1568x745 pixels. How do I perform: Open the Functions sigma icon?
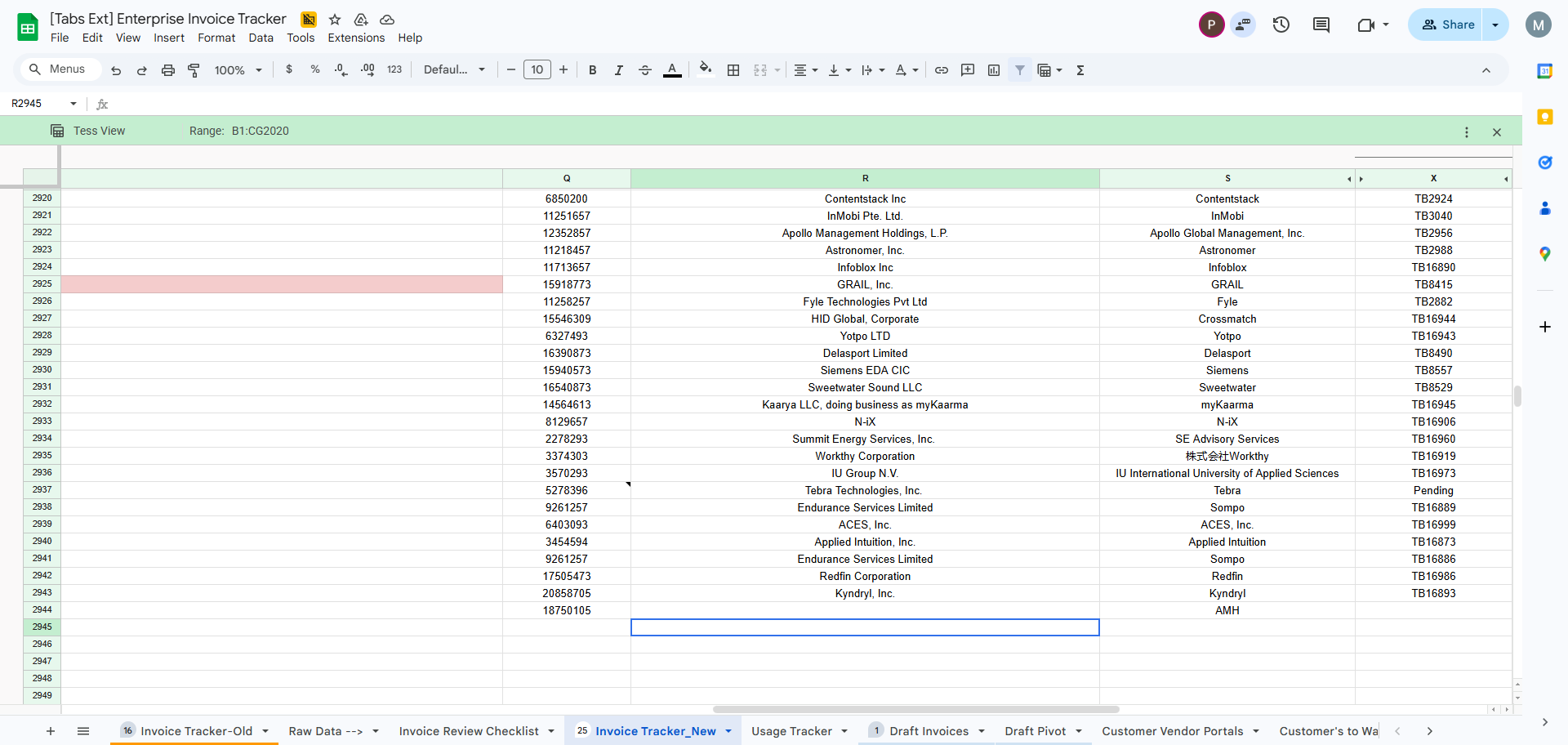1080,70
